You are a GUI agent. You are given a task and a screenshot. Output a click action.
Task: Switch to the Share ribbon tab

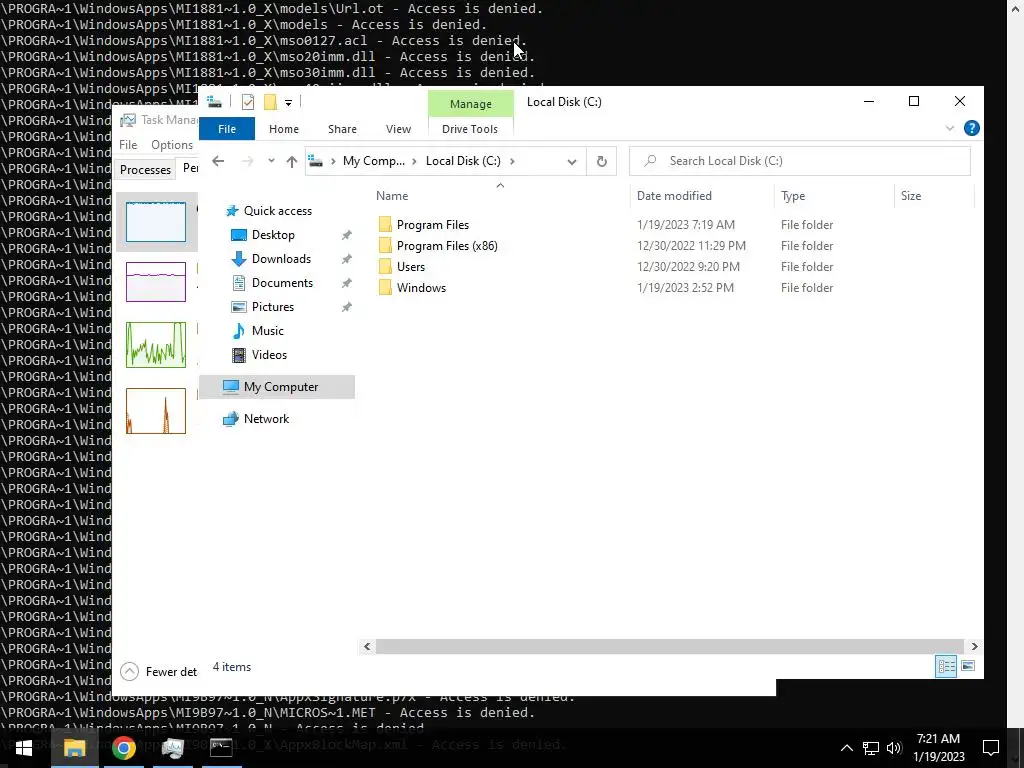click(x=342, y=129)
